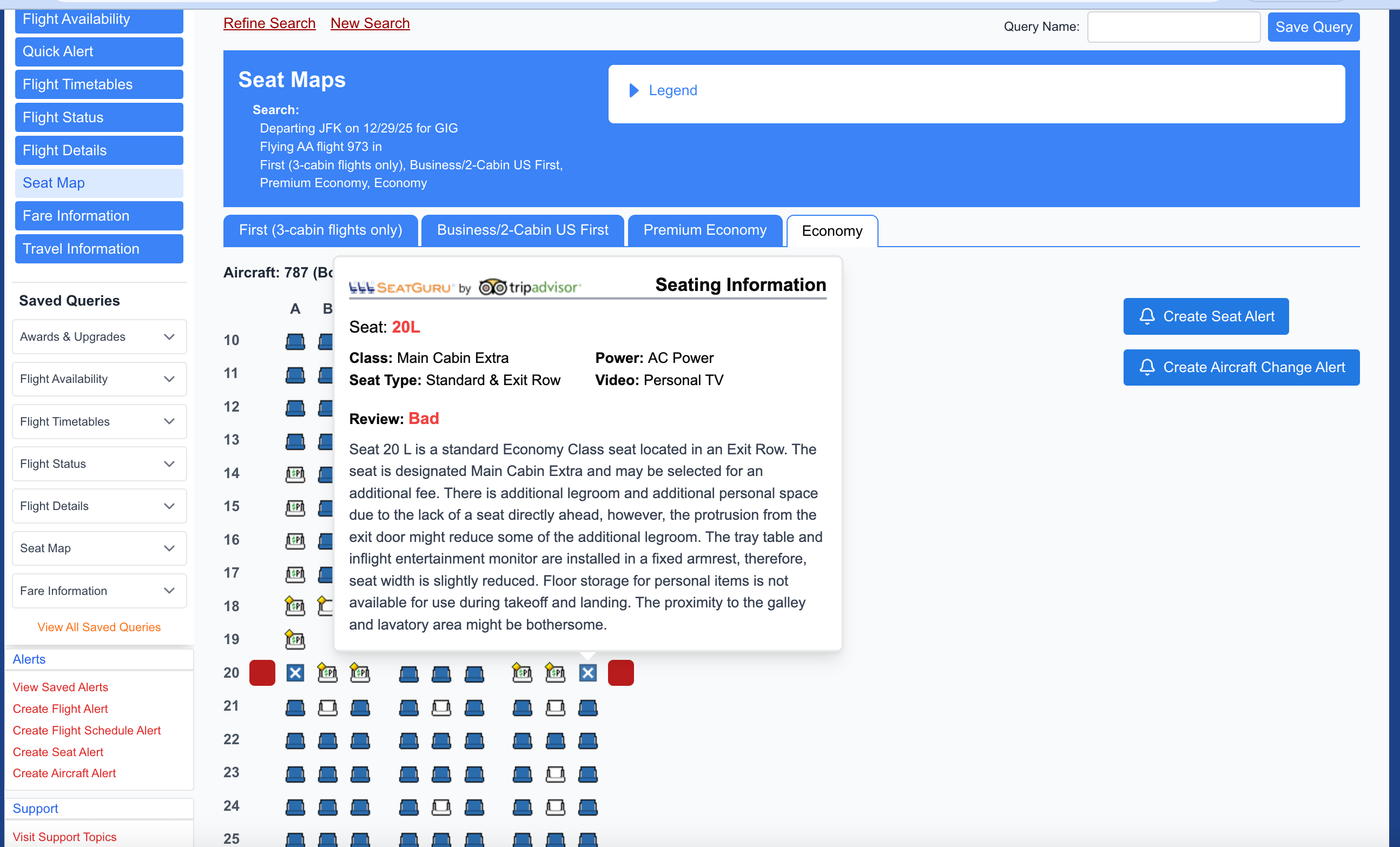Viewport: 1400px width, 847px height.
Task: Select the premium seat with yellow diamond in row 18
Action: tap(295, 606)
